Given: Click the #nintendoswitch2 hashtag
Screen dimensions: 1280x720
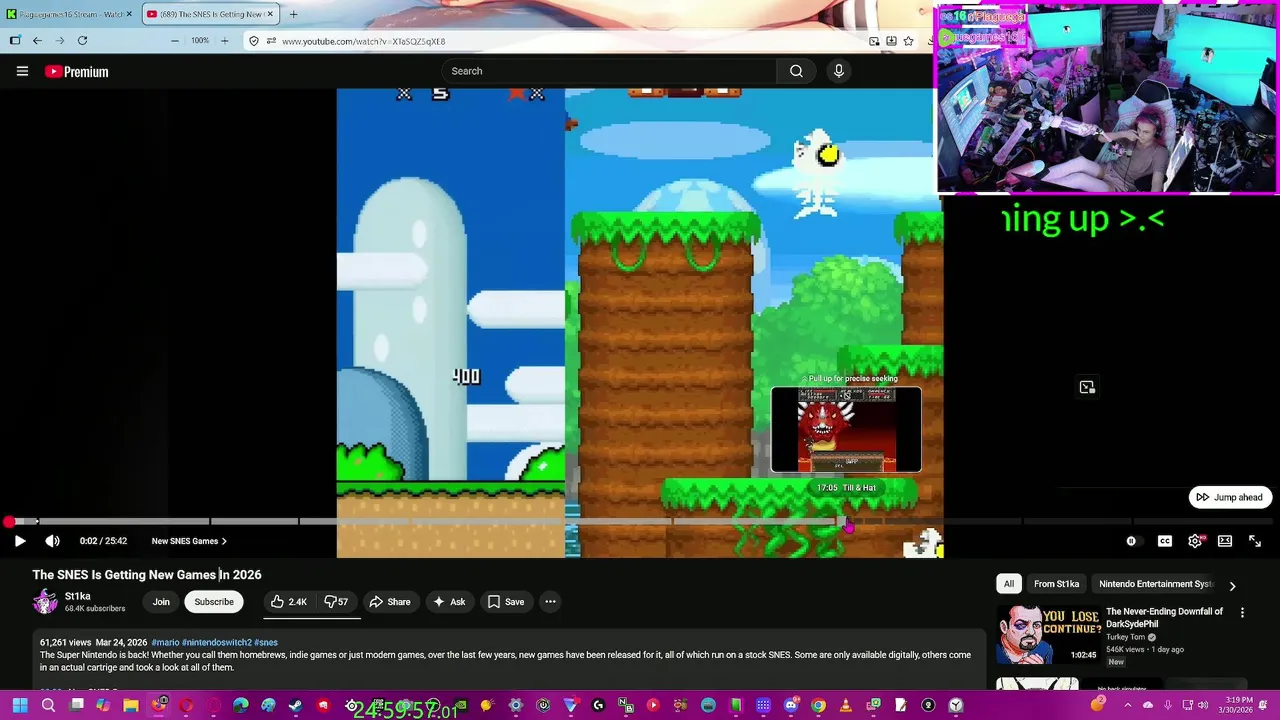Looking at the screenshot, I should click(217, 642).
